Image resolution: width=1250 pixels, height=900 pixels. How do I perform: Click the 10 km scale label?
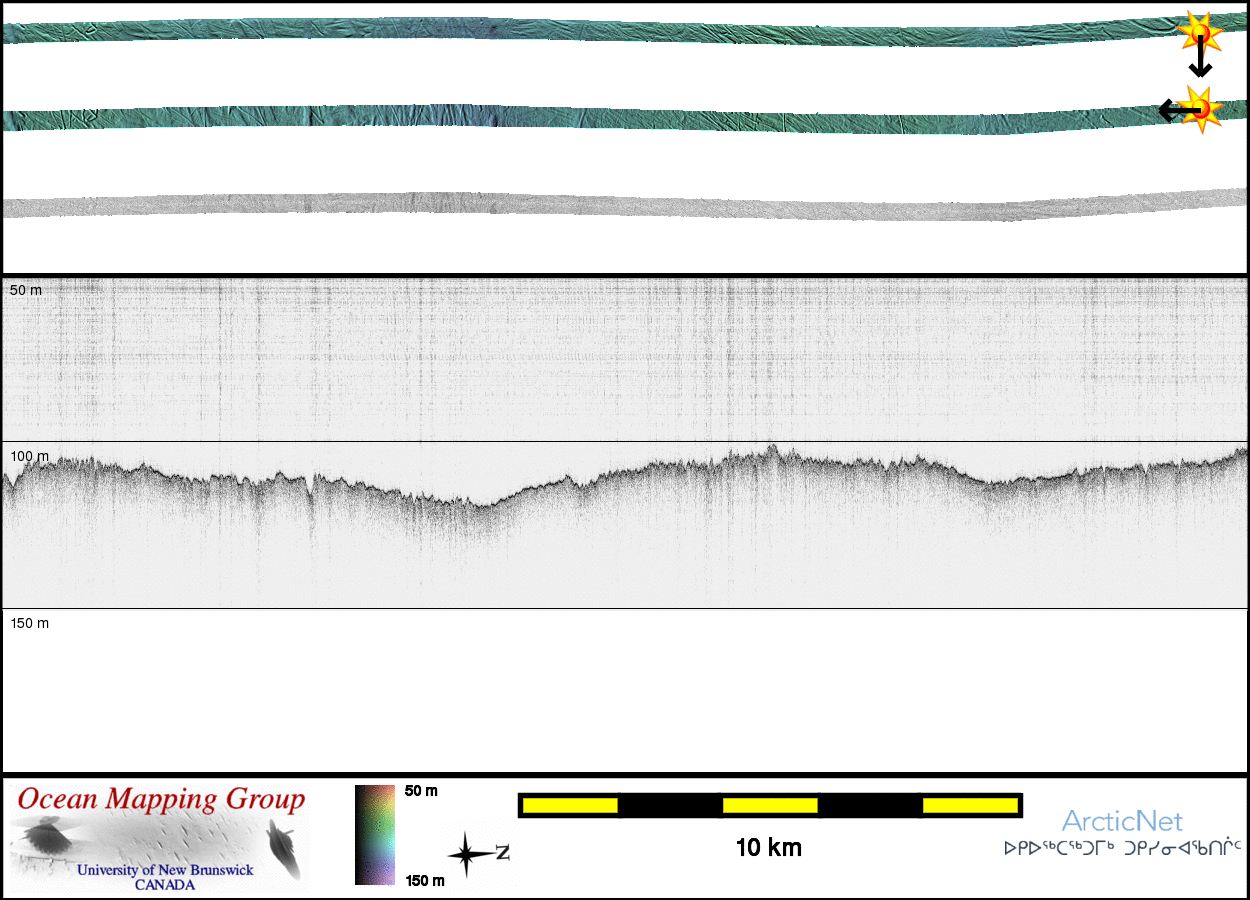coord(768,848)
